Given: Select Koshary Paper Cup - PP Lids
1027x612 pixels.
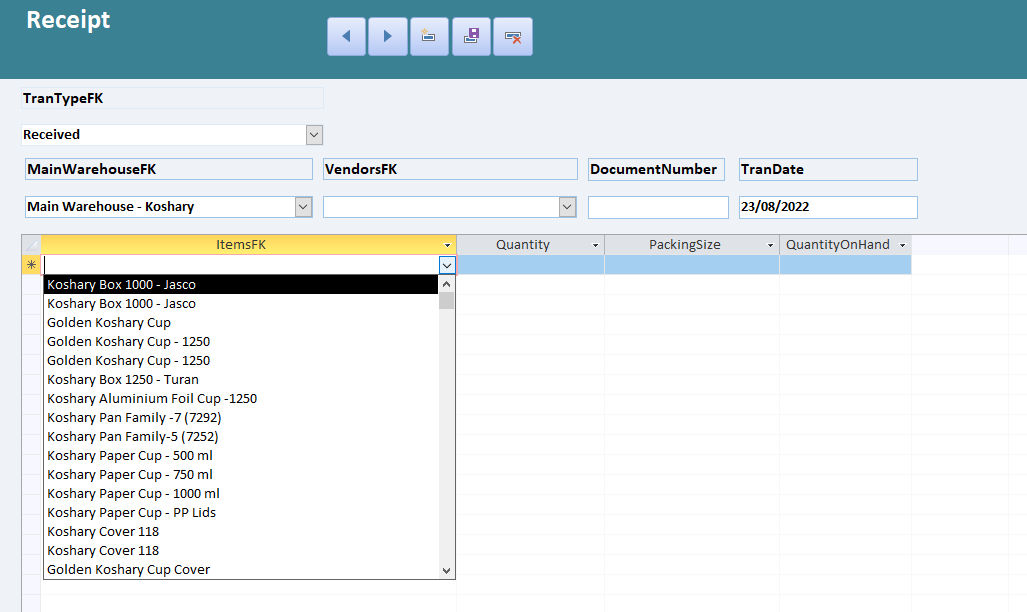Looking at the screenshot, I should (241, 512).
